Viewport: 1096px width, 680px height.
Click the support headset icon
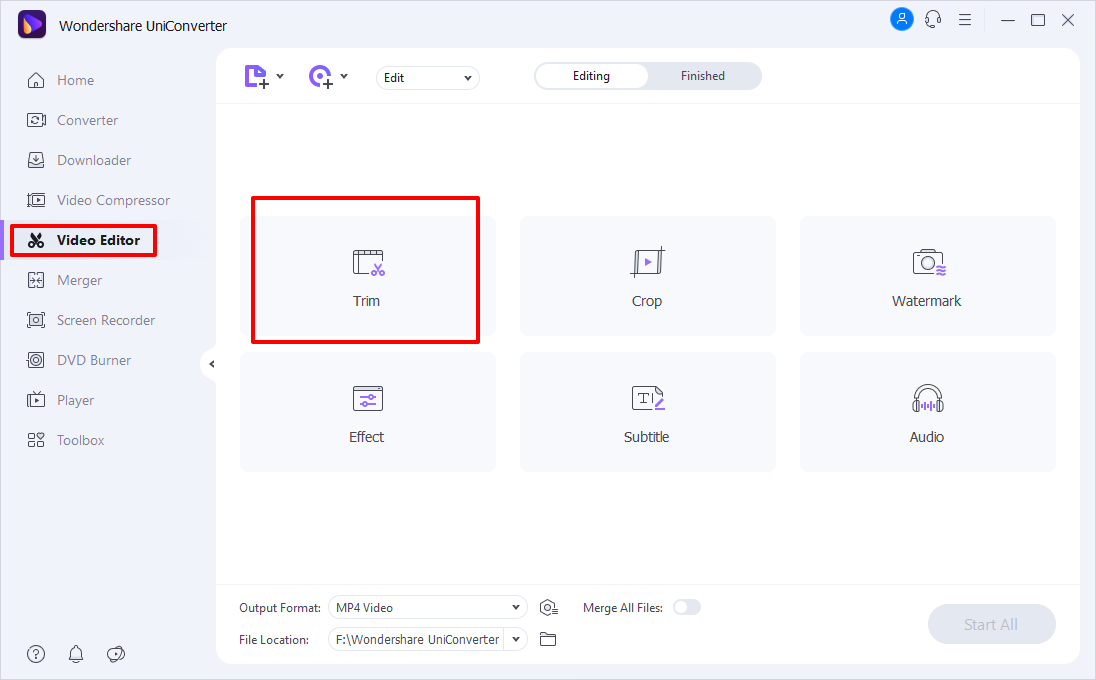[x=932, y=20]
